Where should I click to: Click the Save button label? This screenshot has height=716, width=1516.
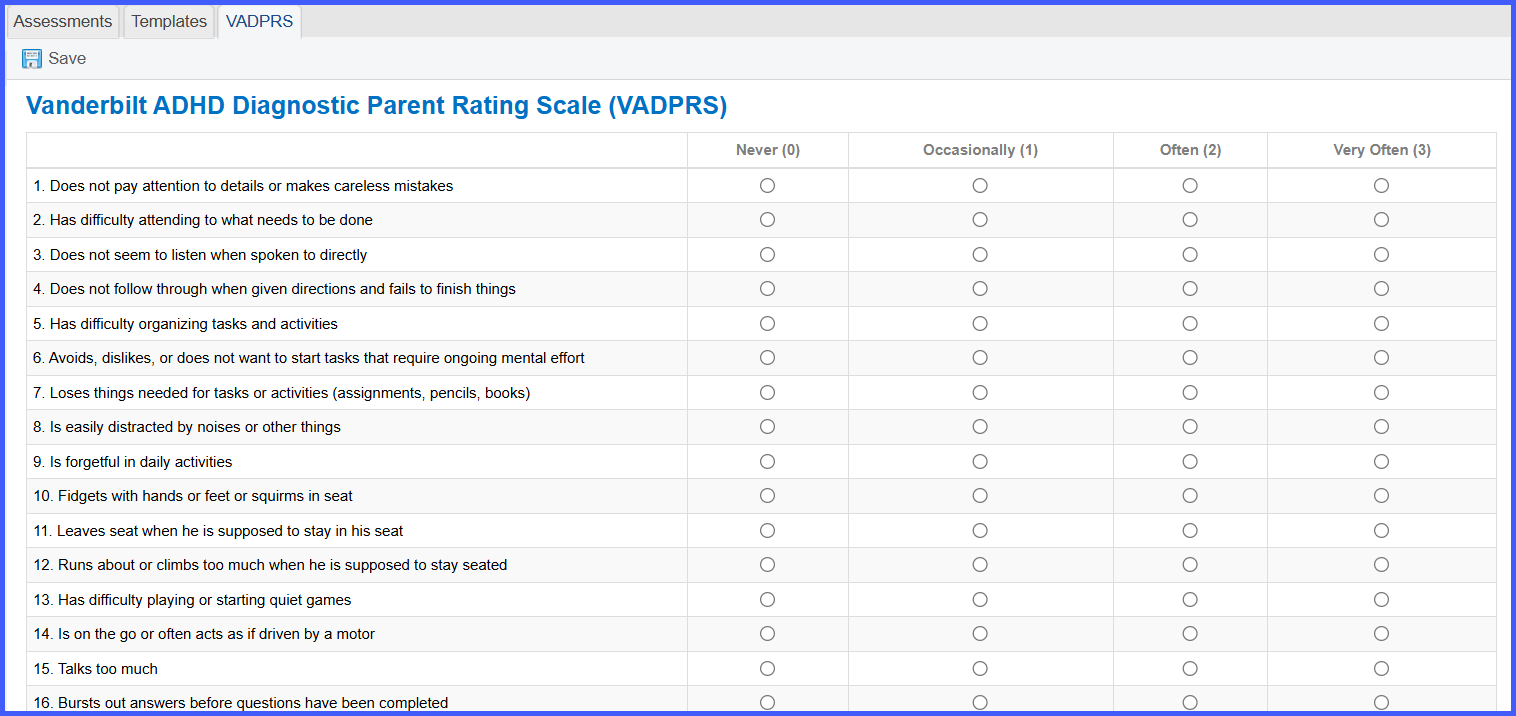pos(67,59)
